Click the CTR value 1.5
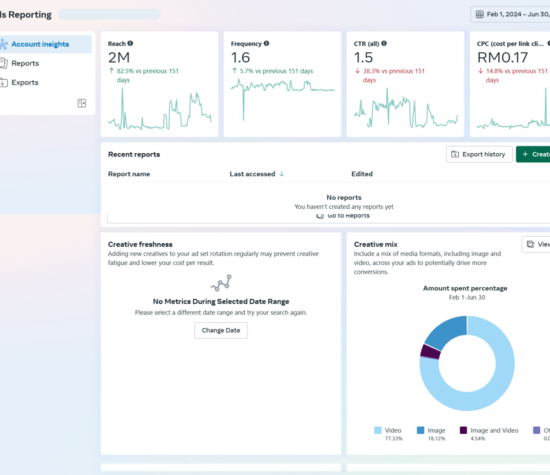 pyautogui.click(x=363, y=58)
